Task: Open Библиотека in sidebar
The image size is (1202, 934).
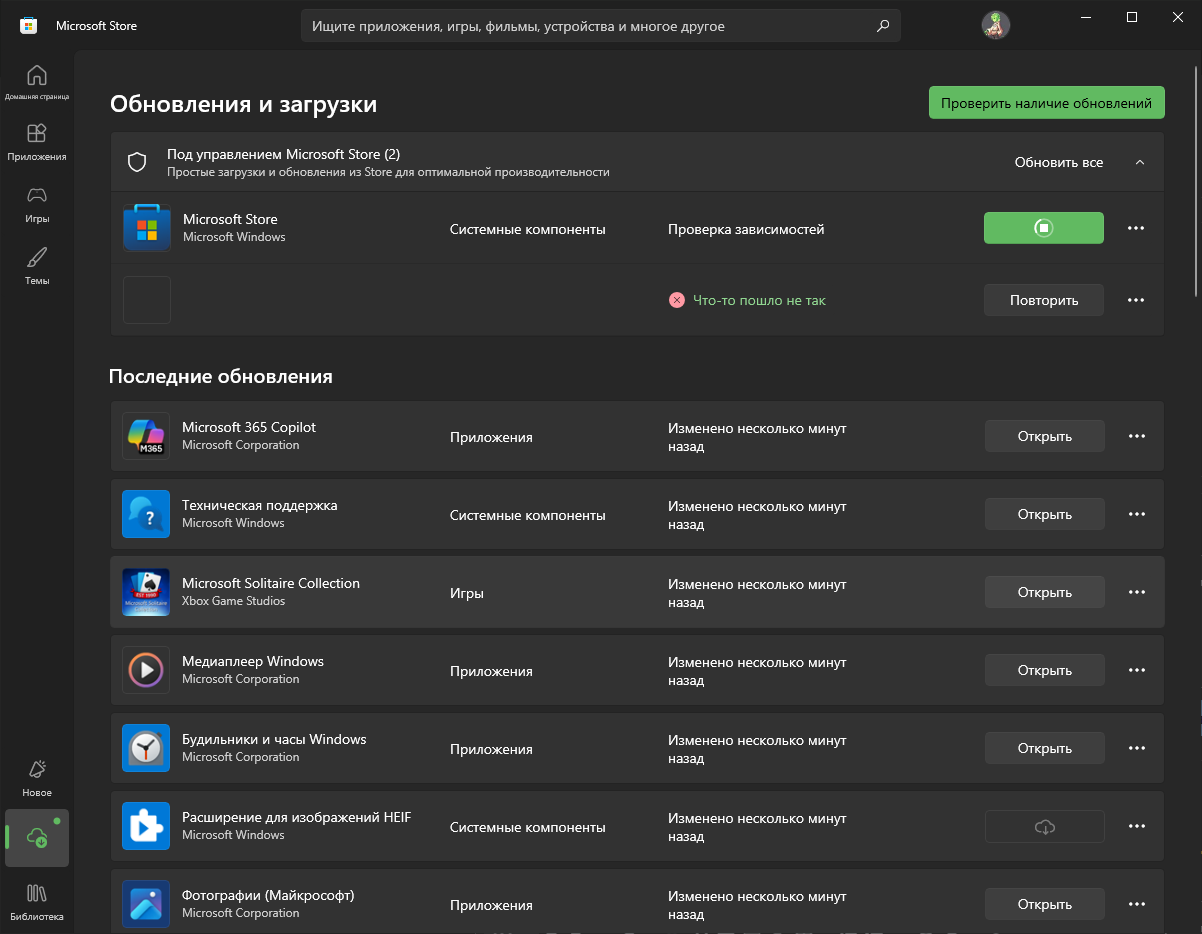Action: tap(37, 901)
